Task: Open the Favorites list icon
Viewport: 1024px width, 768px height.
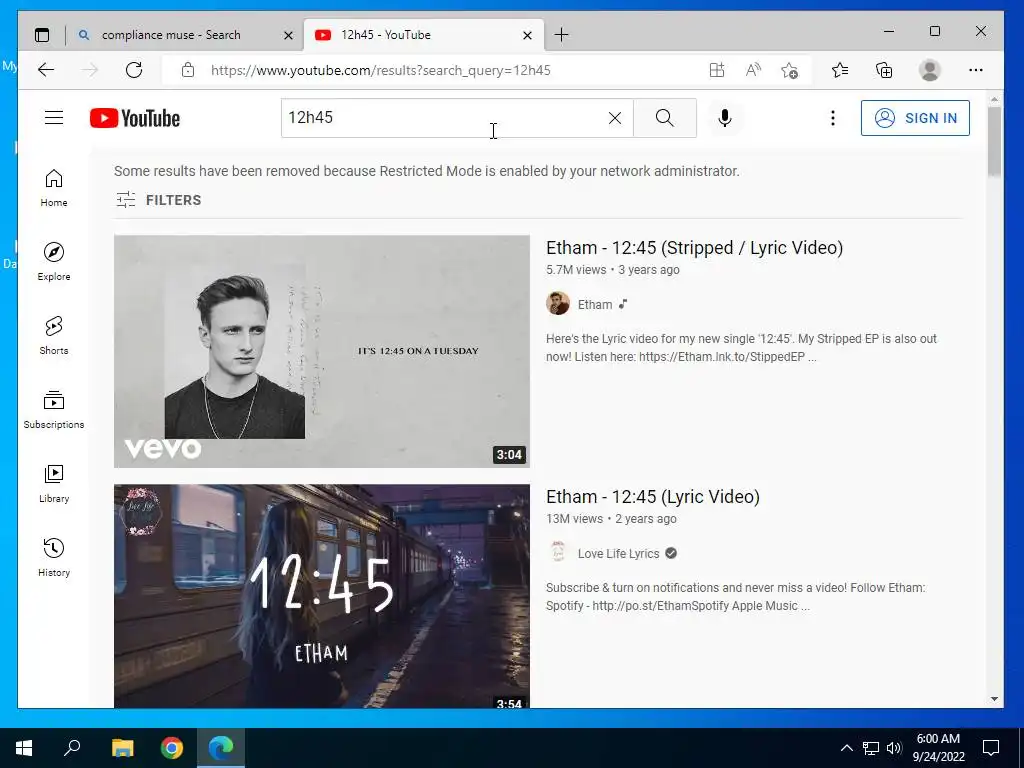Action: [x=840, y=70]
